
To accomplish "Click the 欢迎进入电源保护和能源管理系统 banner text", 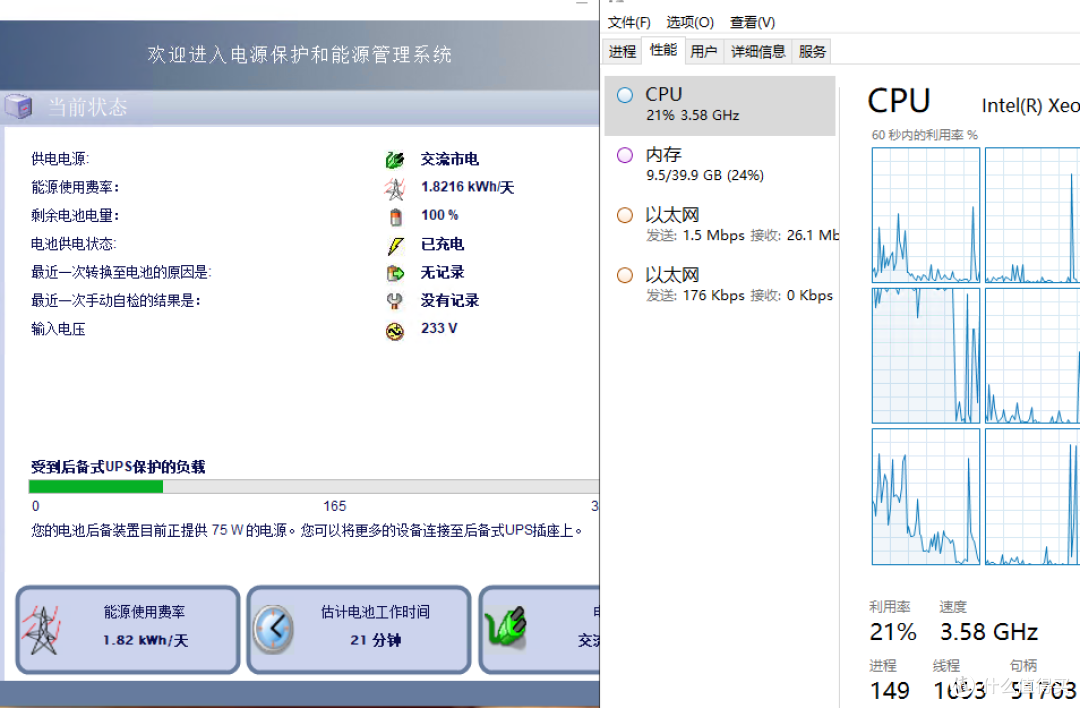I will click(300, 55).
